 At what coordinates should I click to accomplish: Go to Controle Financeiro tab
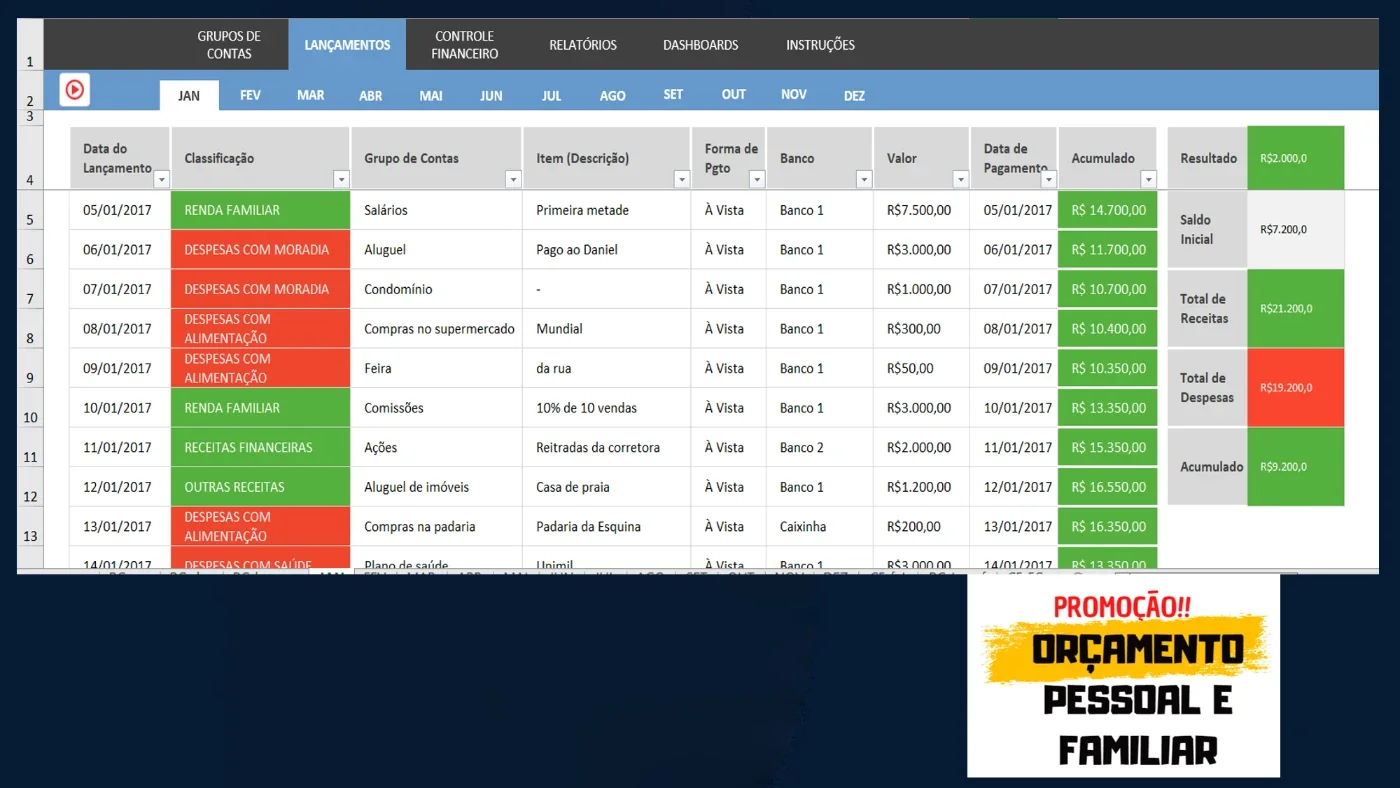tap(464, 45)
